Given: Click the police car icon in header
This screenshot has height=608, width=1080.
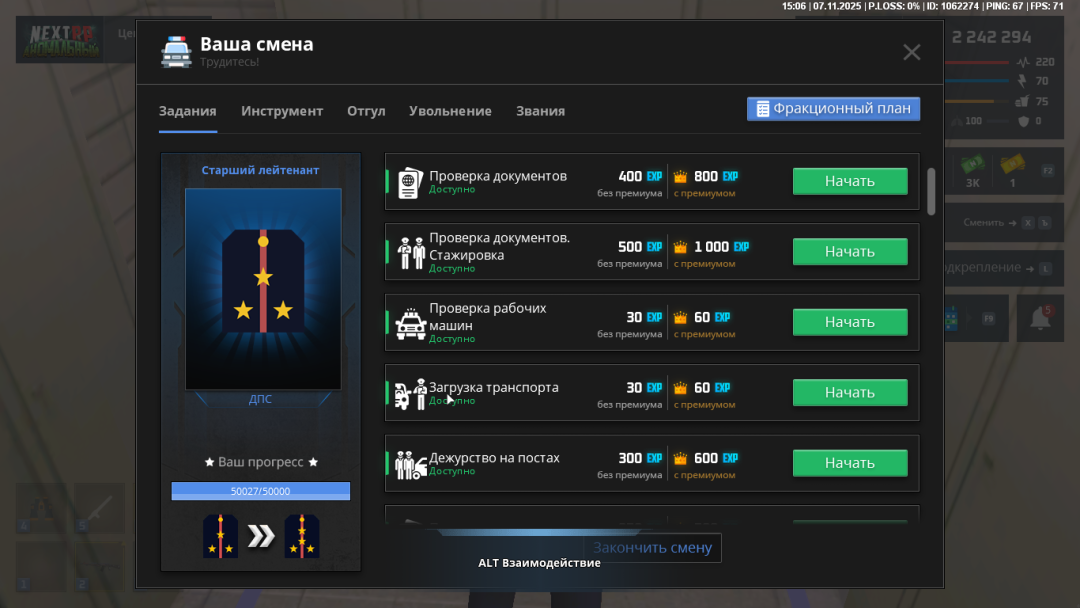Looking at the screenshot, I should [x=176, y=52].
